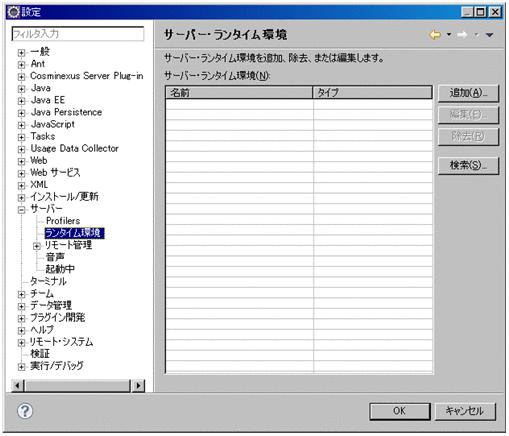Select the 起動中 tree item
This screenshot has height=436, width=509.
point(60,269)
